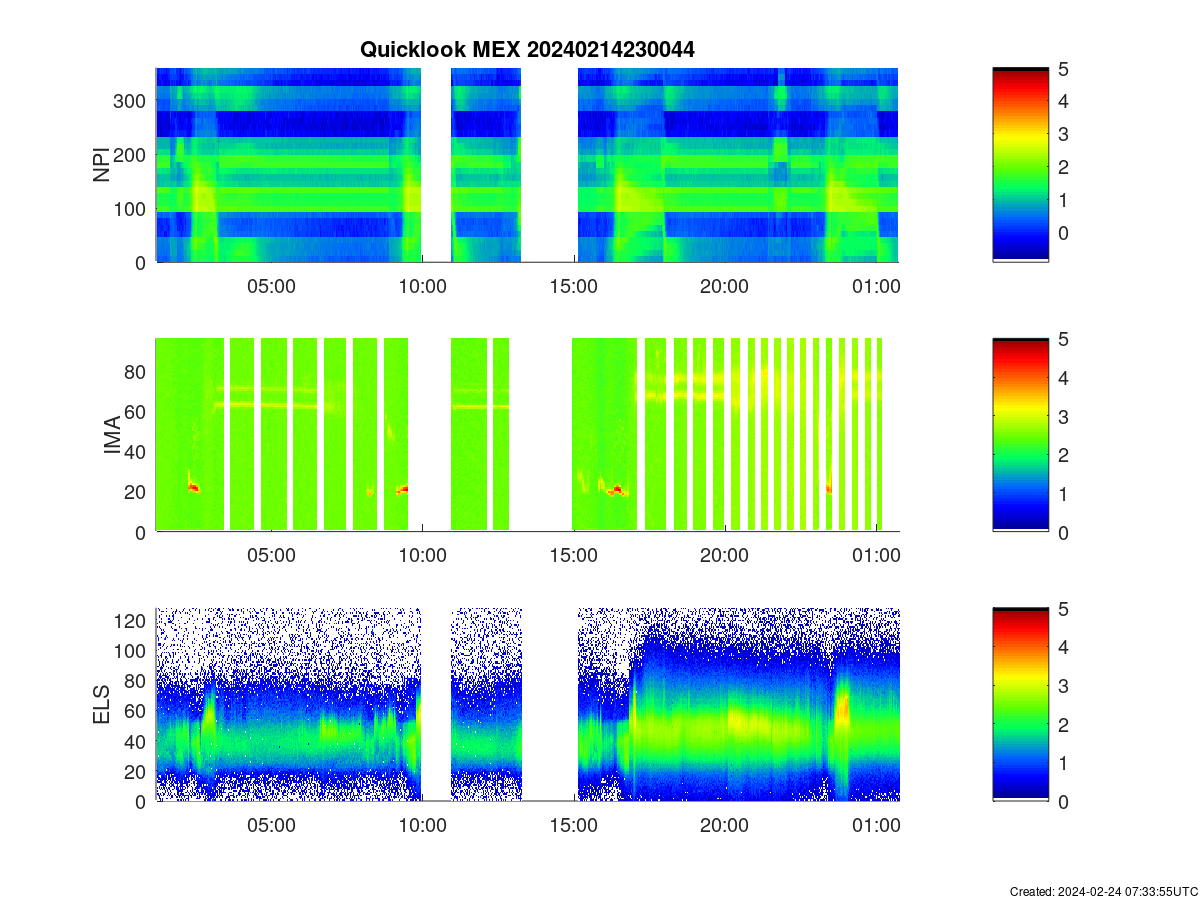Click the NPI plot colorbar

[1020, 165]
